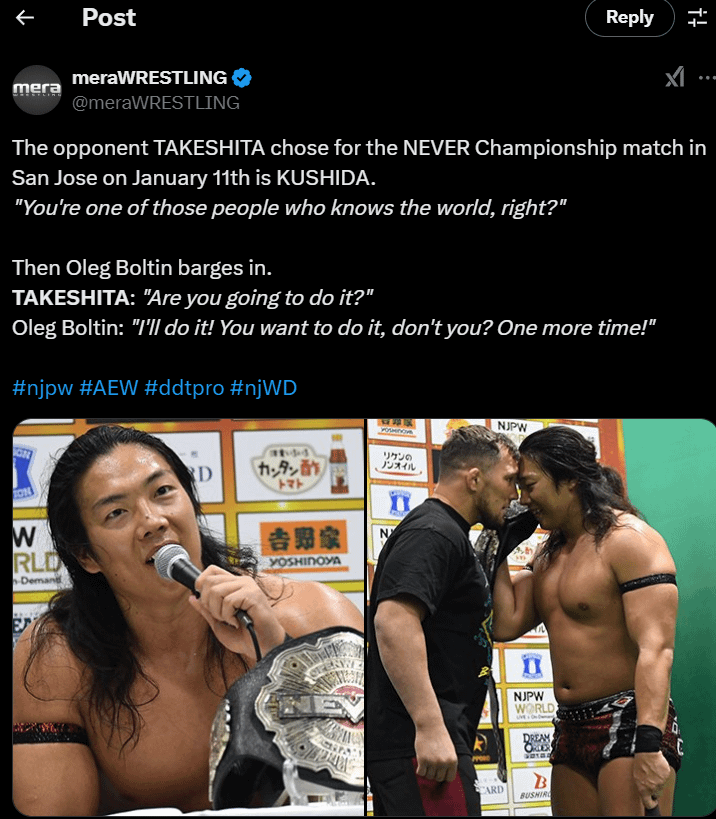Screen dimensions: 716x819
Task: Open the post's three-dot more menu
Action: click(x=707, y=77)
